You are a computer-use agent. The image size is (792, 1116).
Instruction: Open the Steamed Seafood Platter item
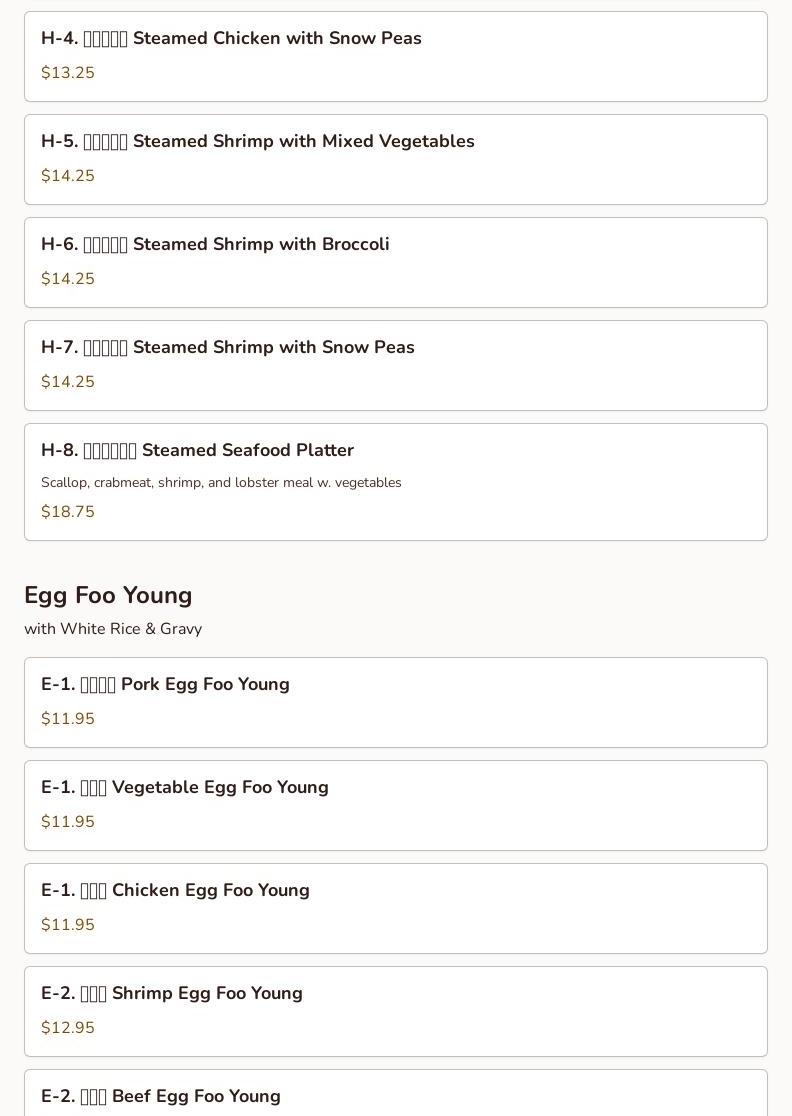pyautogui.click(x=198, y=451)
